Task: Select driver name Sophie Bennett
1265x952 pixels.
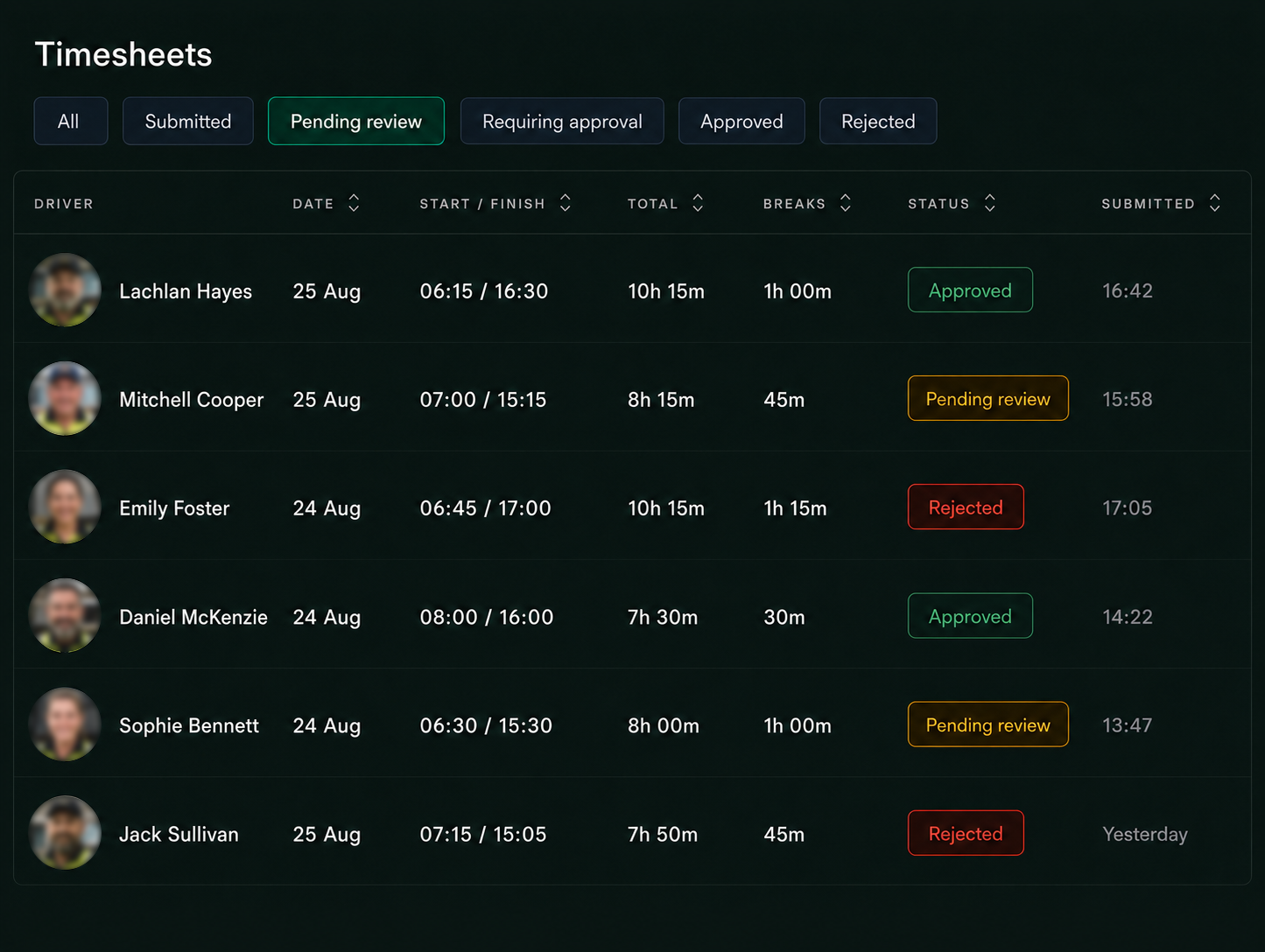Action: 189,725
